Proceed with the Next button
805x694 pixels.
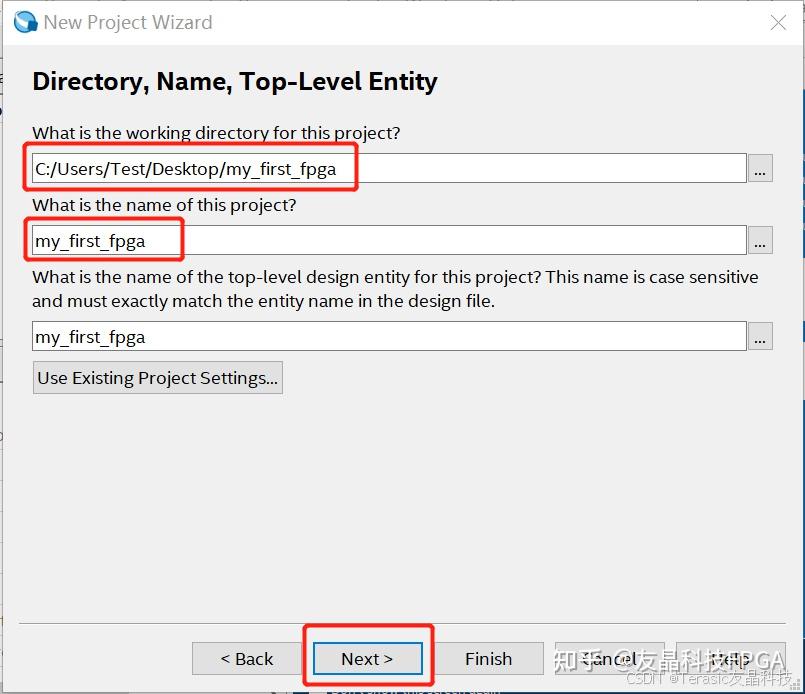(367, 659)
